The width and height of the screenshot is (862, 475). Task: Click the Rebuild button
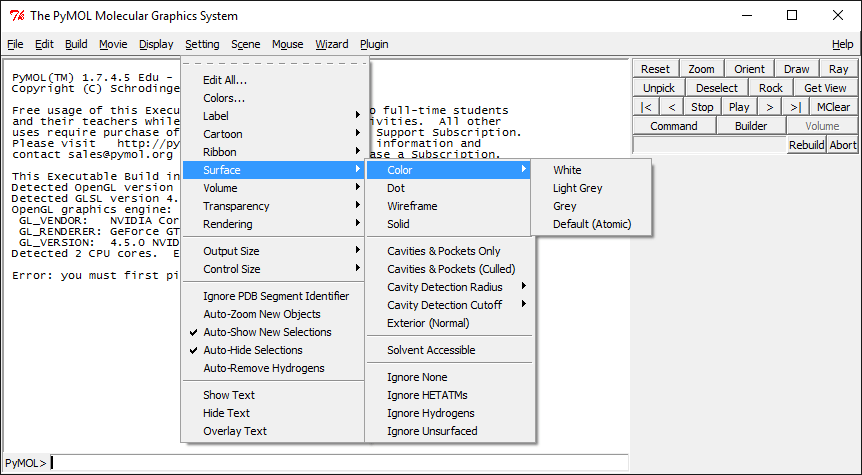(806, 145)
